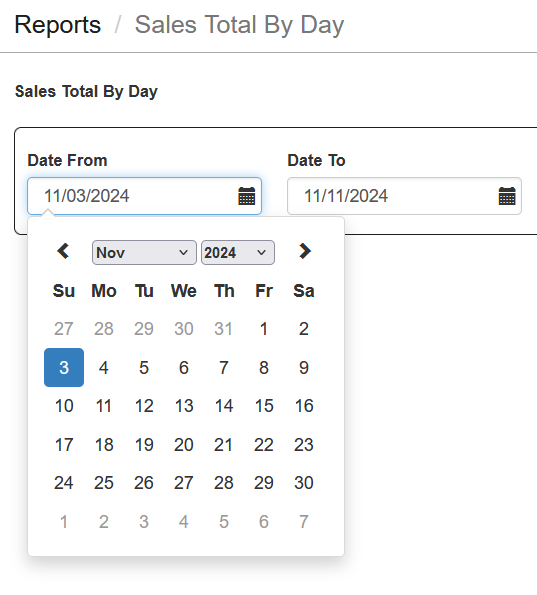Pick November 30 in the calendar
This screenshot has width=537, height=595.
tap(304, 483)
